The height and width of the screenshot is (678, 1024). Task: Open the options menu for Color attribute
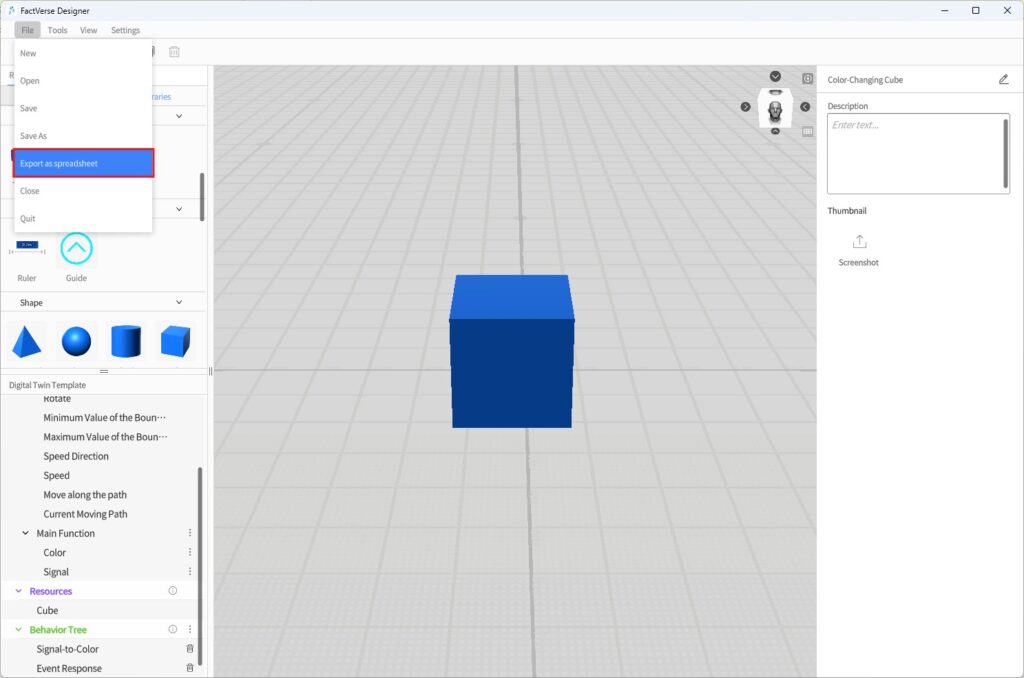pyautogui.click(x=190, y=552)
